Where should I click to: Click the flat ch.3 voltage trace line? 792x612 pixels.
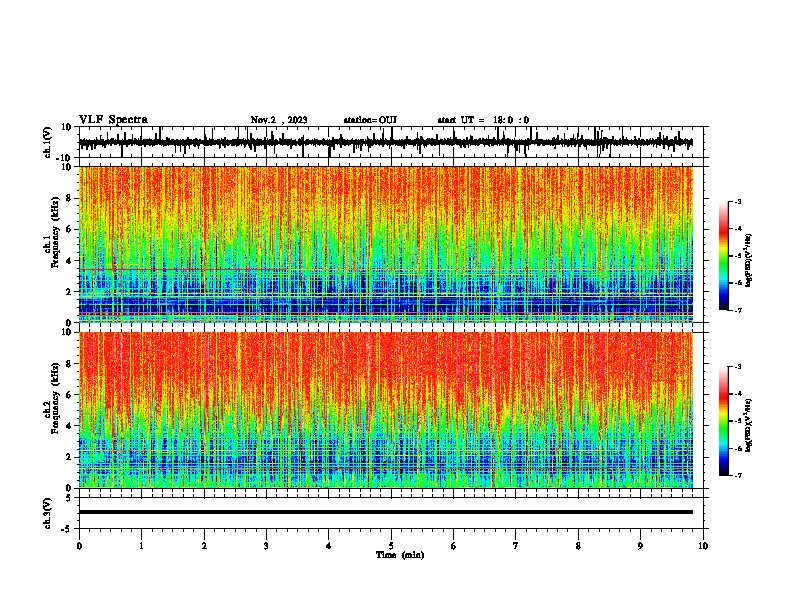tap(386, 512)
